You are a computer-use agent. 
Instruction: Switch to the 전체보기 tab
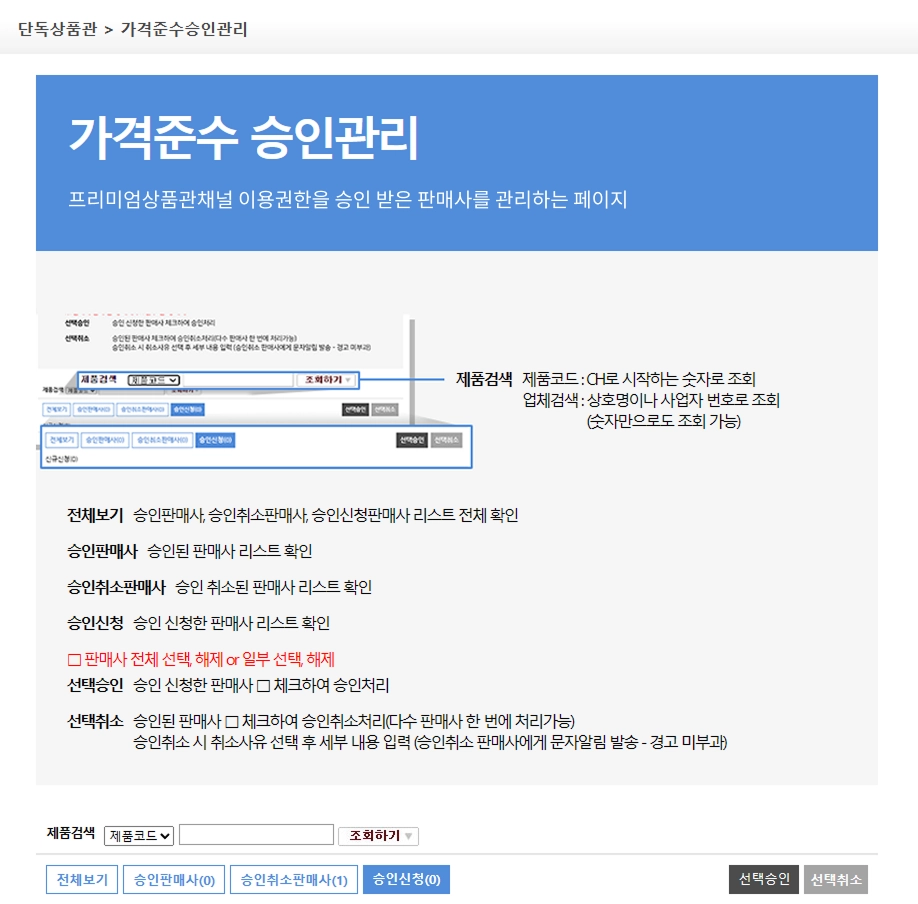82,879
